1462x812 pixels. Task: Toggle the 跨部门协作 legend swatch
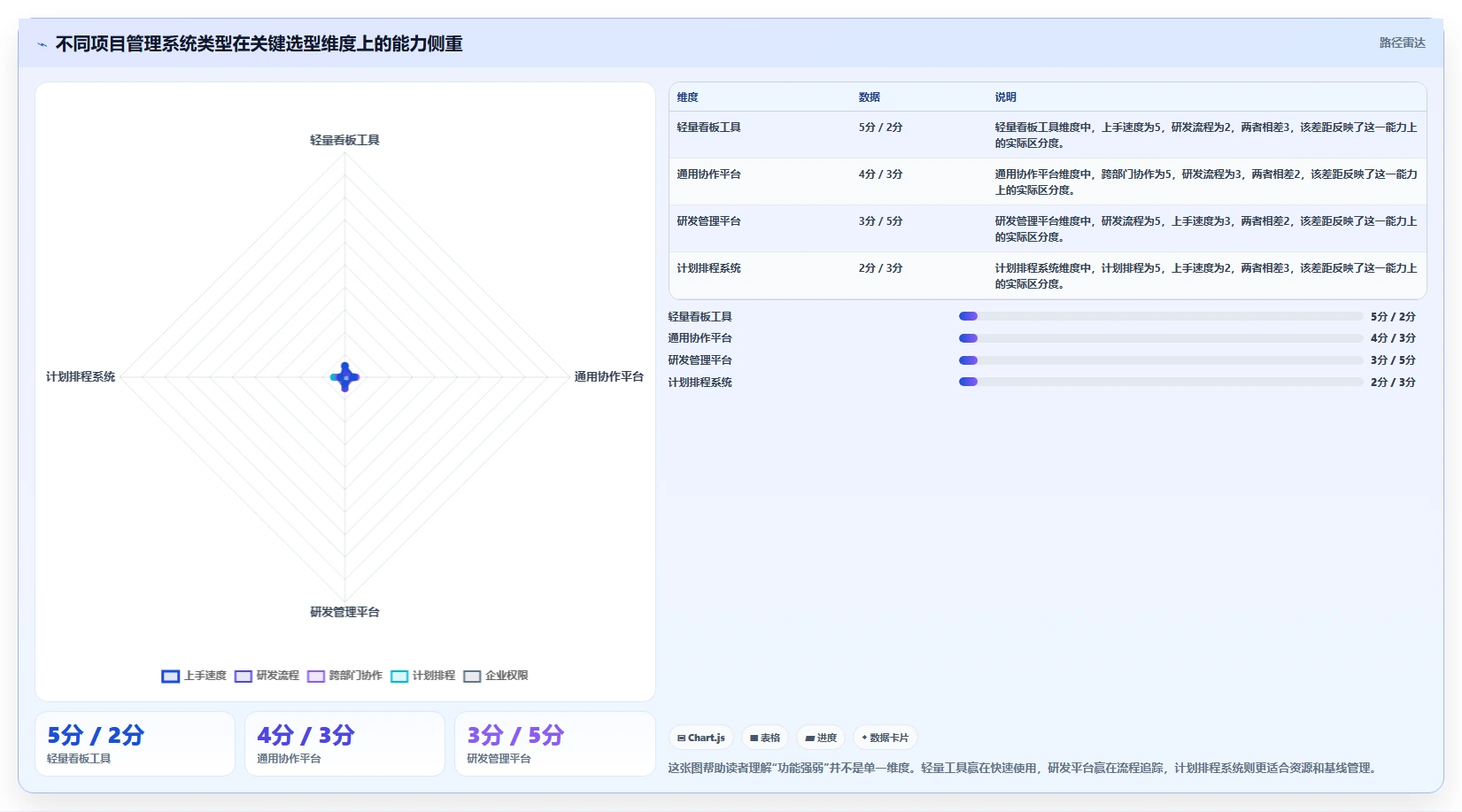pos(316,676)
